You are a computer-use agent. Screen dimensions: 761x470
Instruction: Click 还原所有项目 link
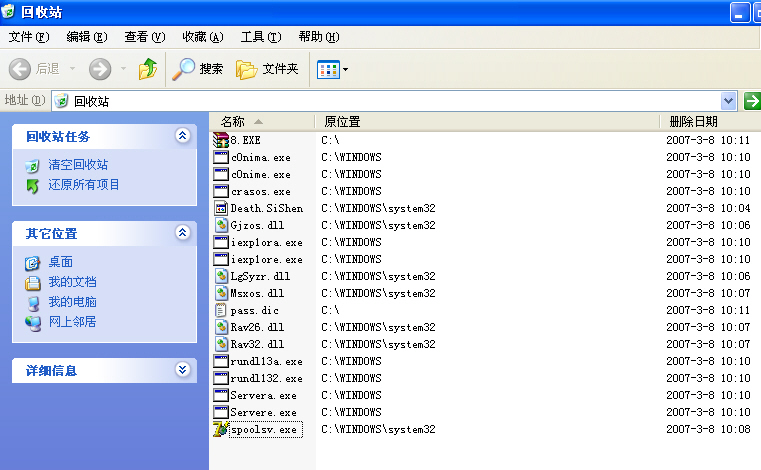pyautogui.click(x=83, y=185)
